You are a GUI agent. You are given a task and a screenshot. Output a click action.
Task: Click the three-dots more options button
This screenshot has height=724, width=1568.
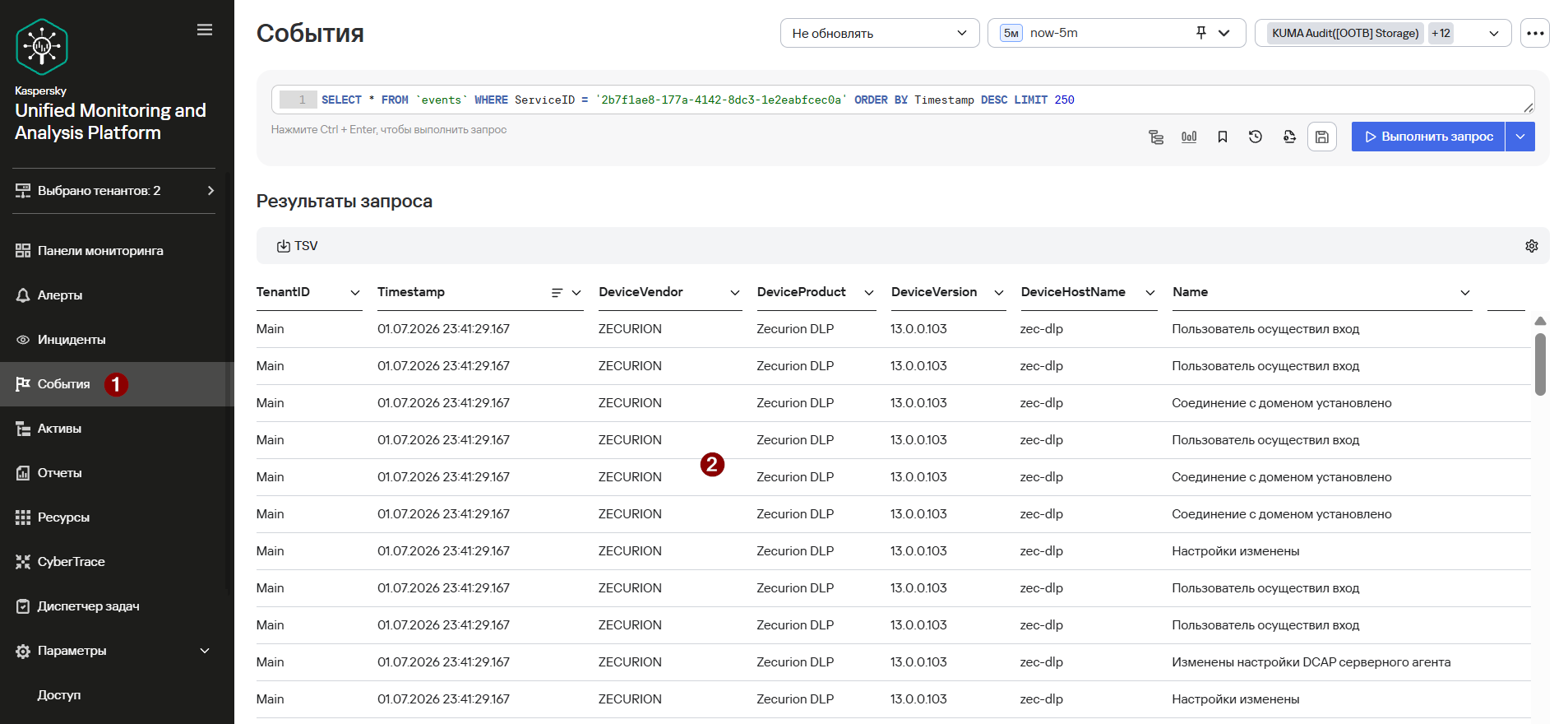(1535, 33)
